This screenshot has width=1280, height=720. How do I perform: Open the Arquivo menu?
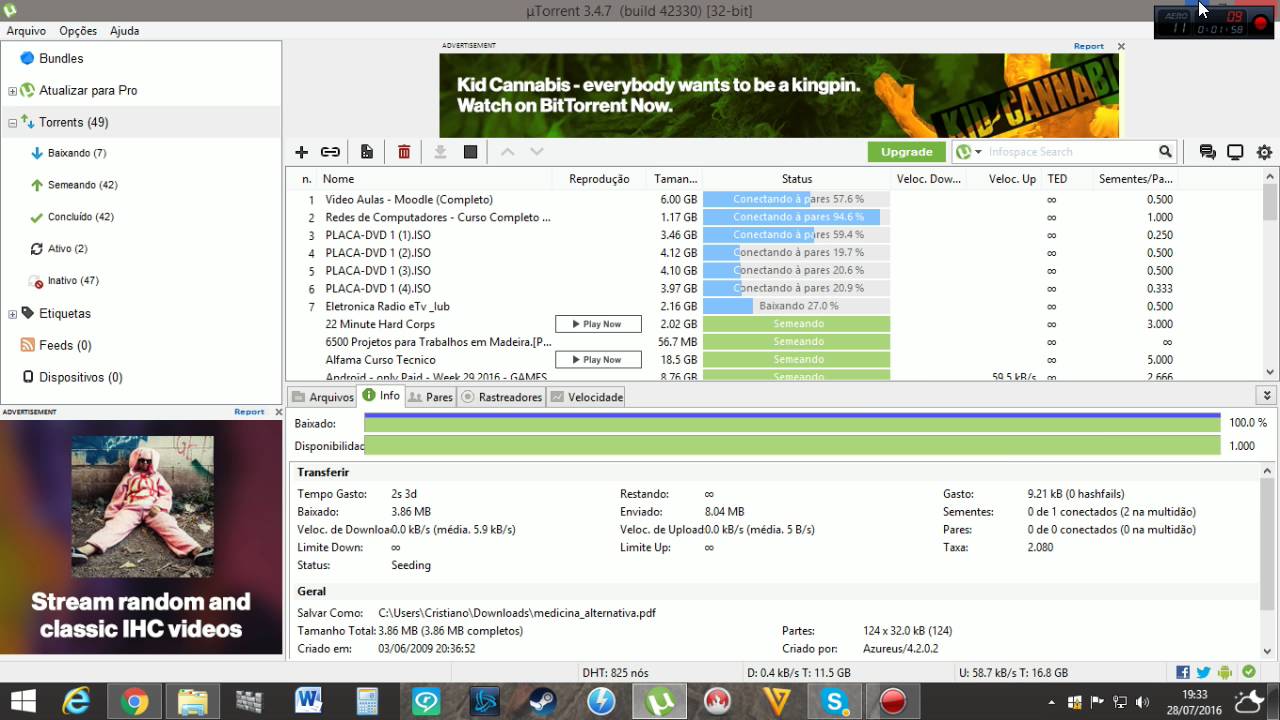coord(26,31)
